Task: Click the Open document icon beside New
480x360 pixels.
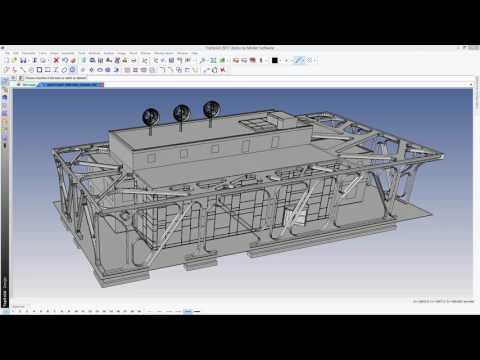Action: [x=14, y=60]
